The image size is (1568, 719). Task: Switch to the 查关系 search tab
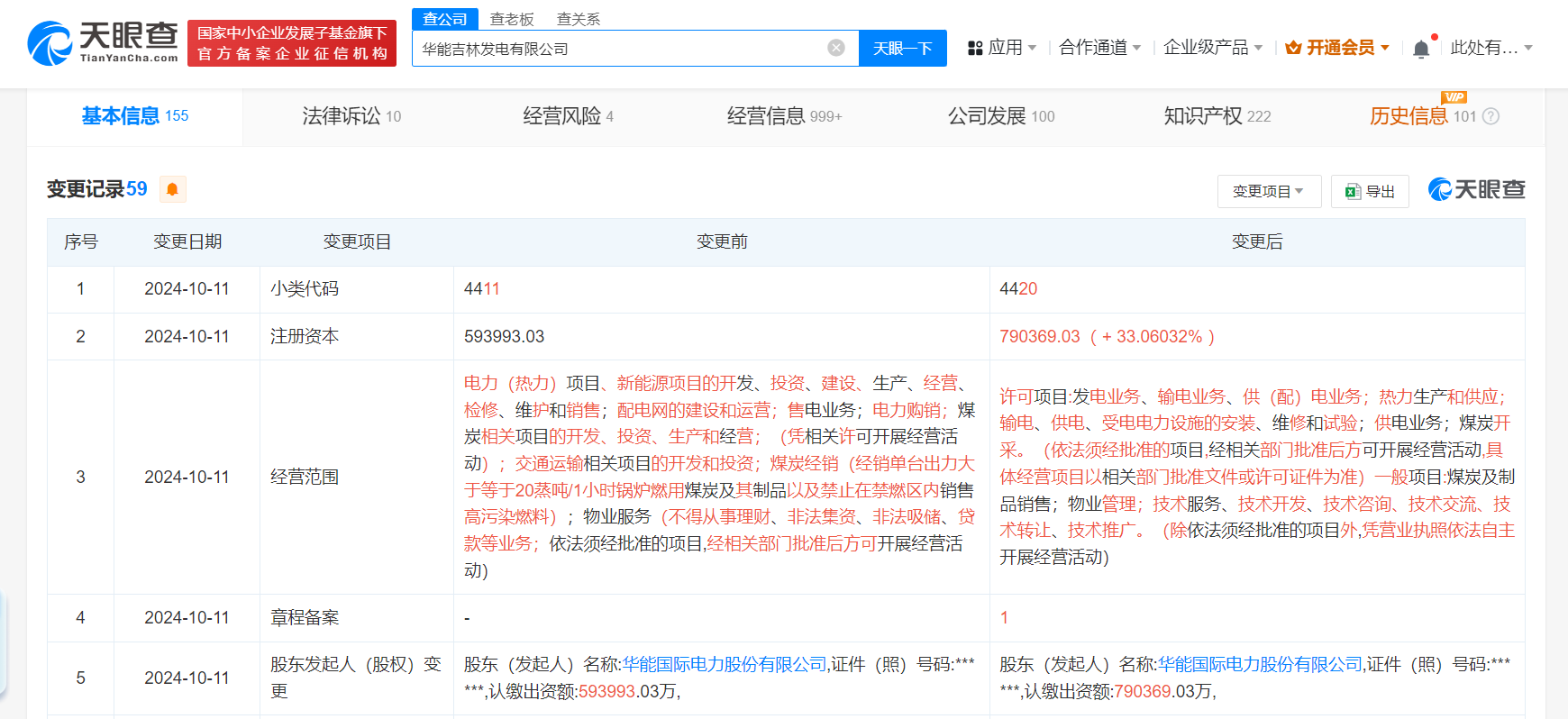(x=579, y=19)
